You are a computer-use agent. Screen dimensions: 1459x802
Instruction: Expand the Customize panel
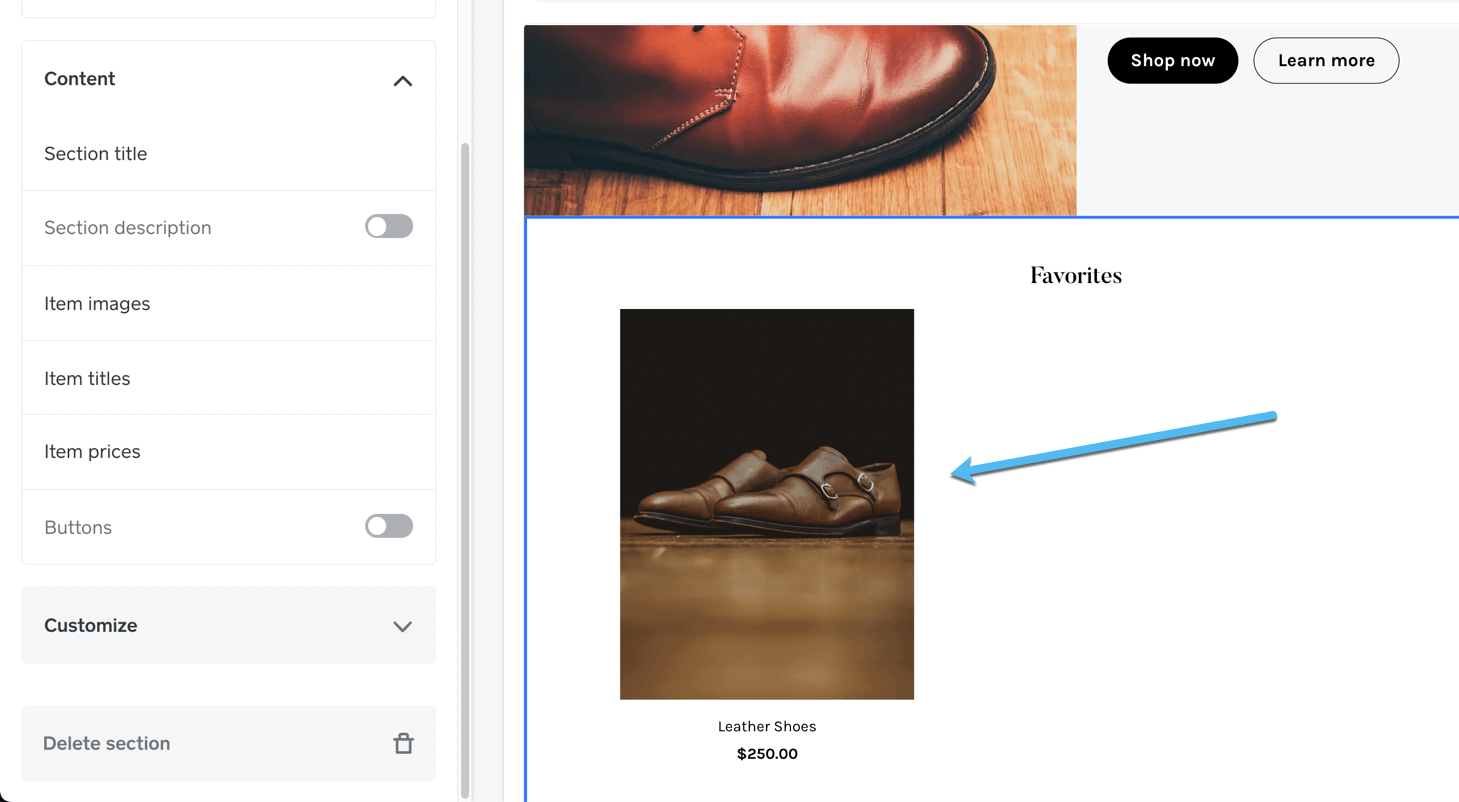pos(403,625)
